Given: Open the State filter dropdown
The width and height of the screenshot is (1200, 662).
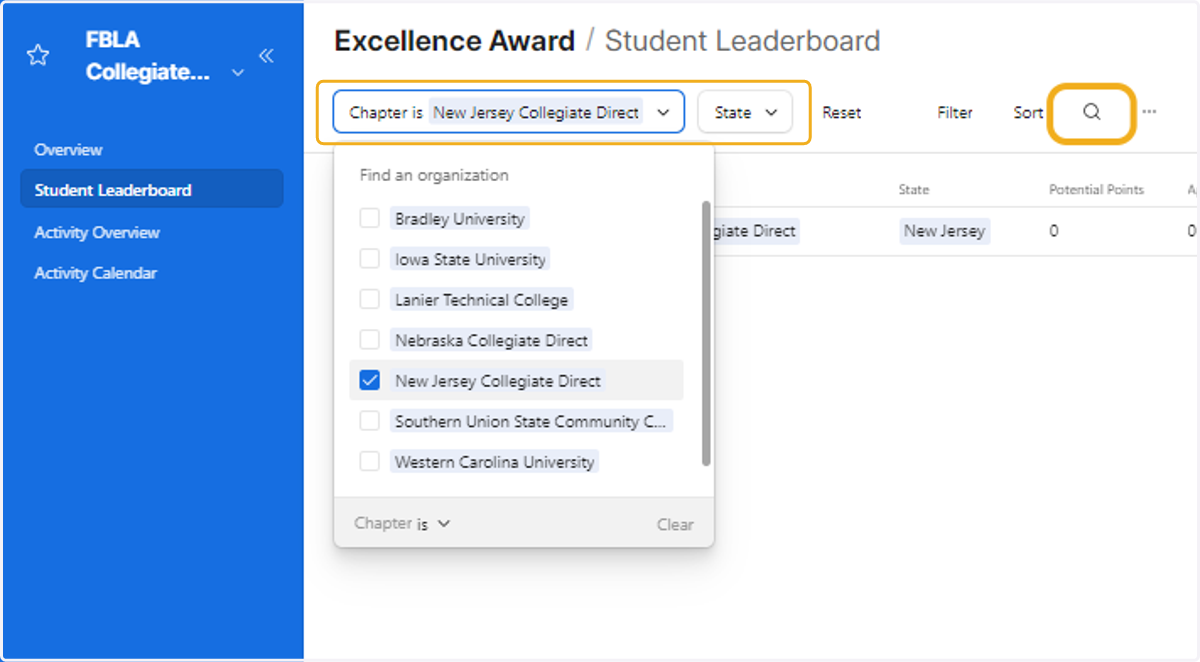Looking at the screenshot, I should click(745, 112).
